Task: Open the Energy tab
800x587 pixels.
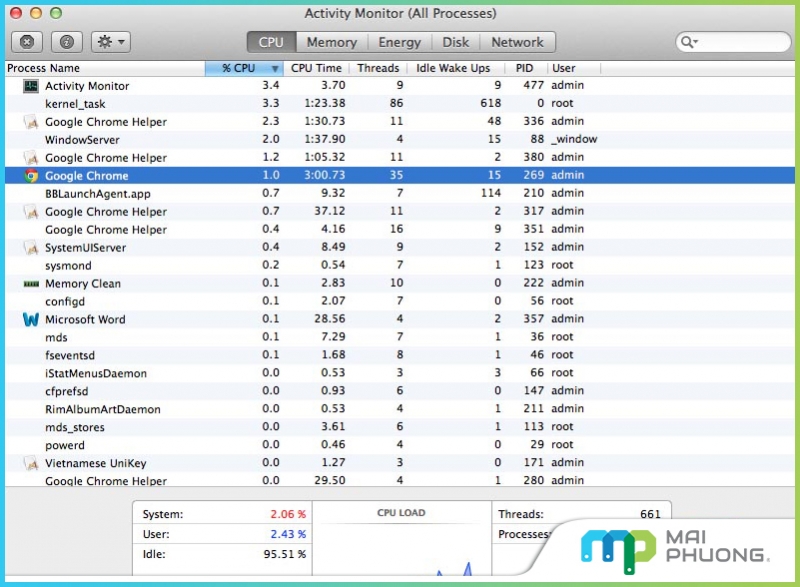Action: 399,42
